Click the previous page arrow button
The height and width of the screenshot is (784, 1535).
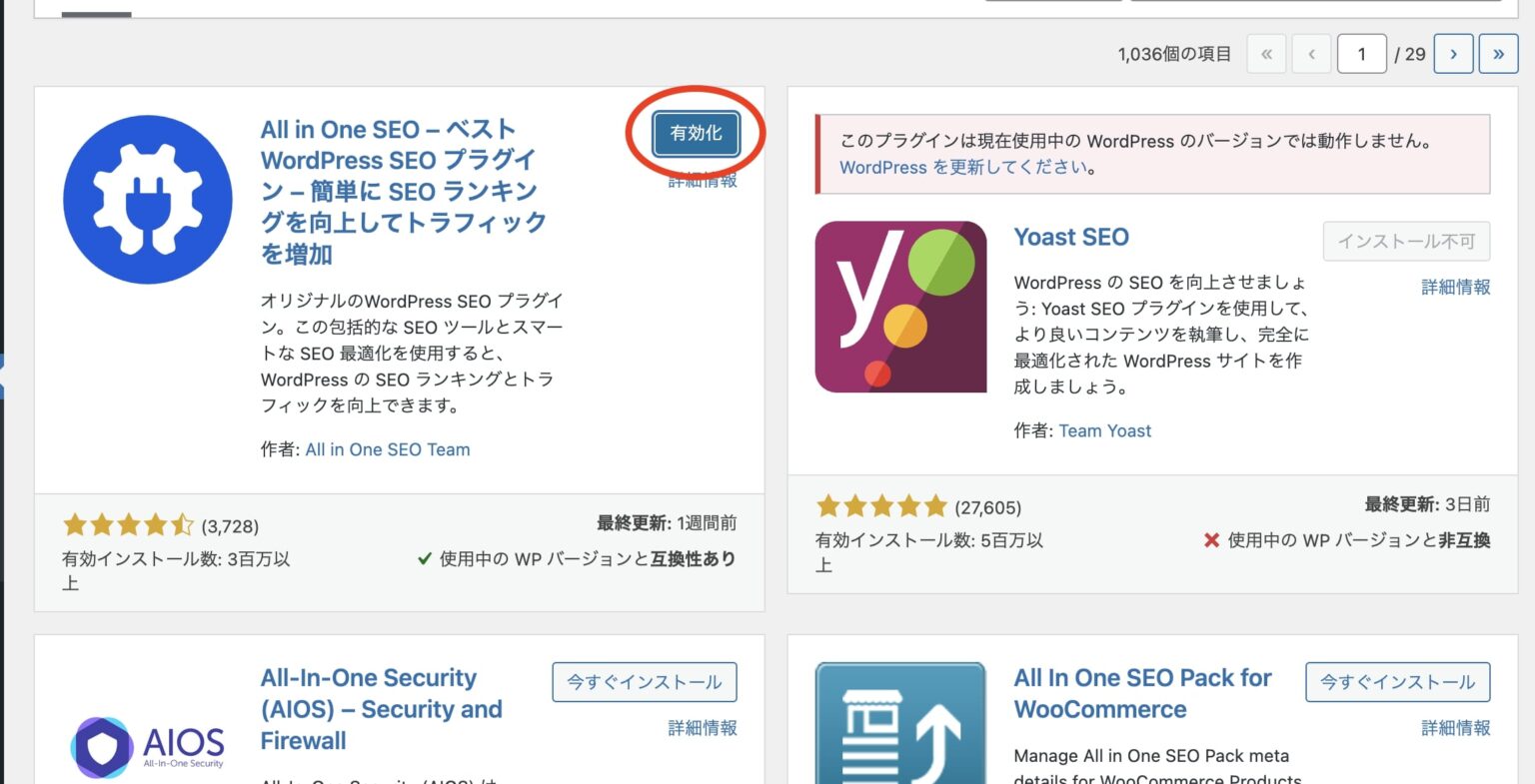(x=1311, y=54)
